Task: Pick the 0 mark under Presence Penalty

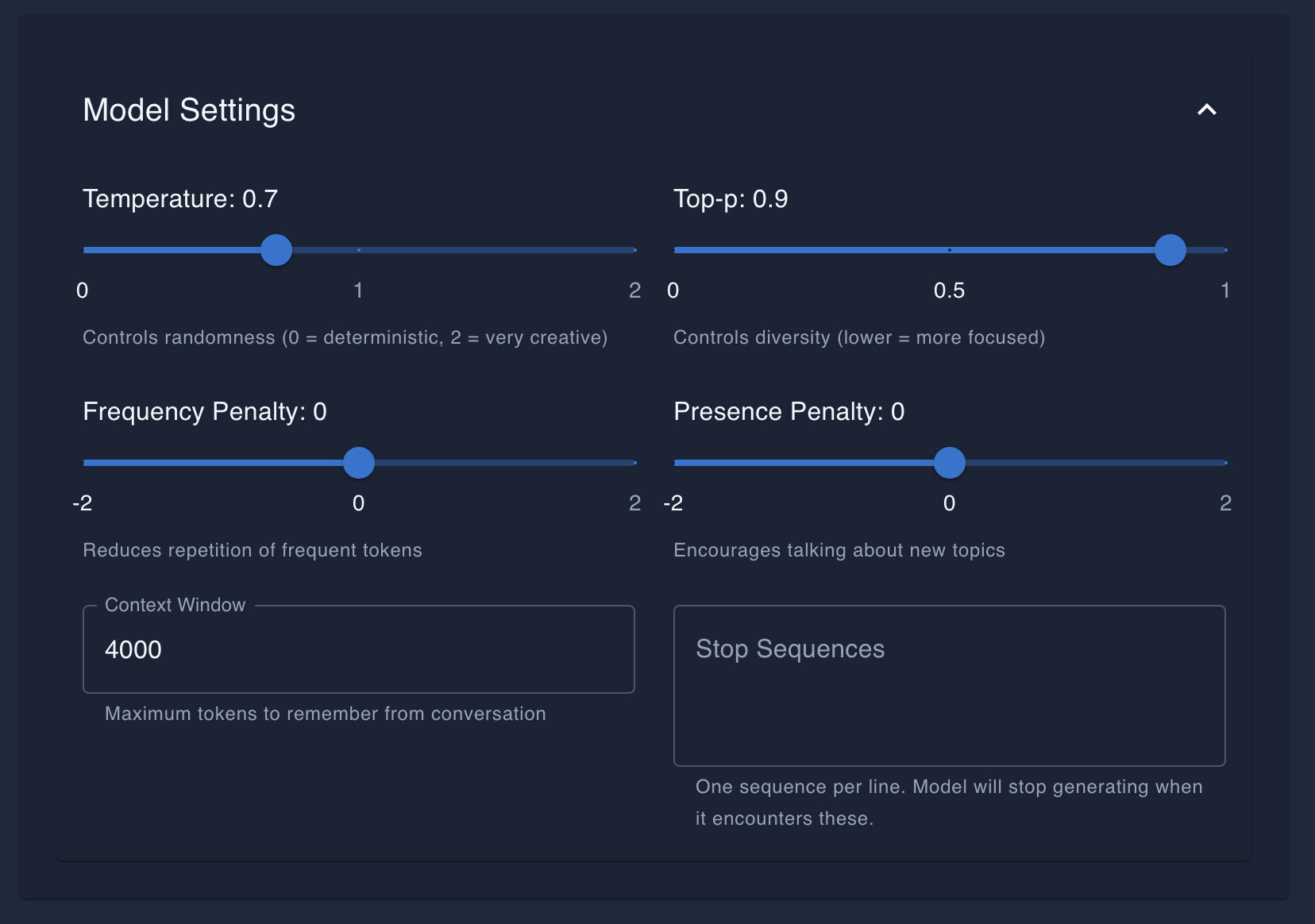Action: click(x=949, y=503)
